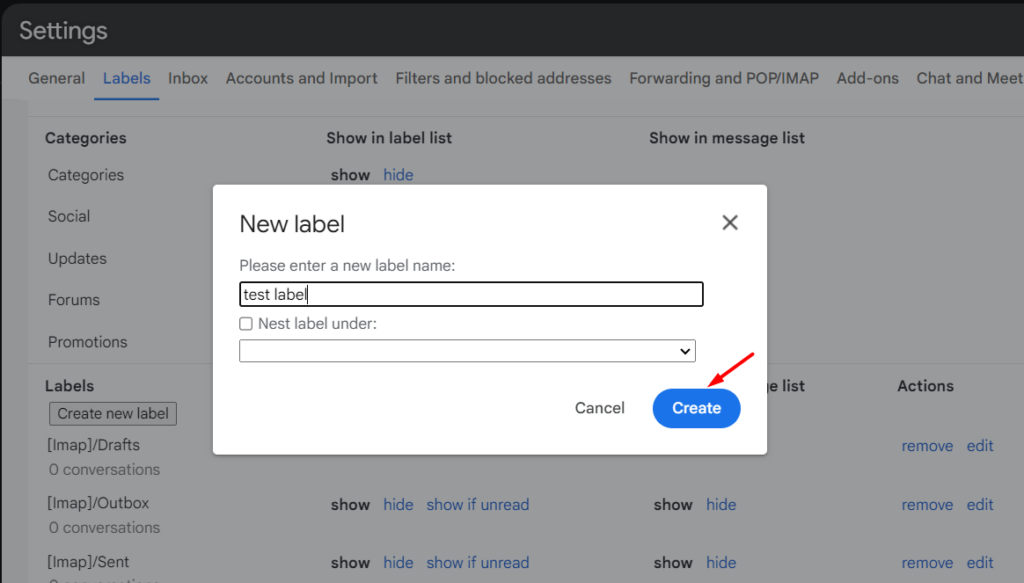Click show for [Imap]/Sent in label list
The width and height of the screenshot is (1024, 583).
click(350, 563)
